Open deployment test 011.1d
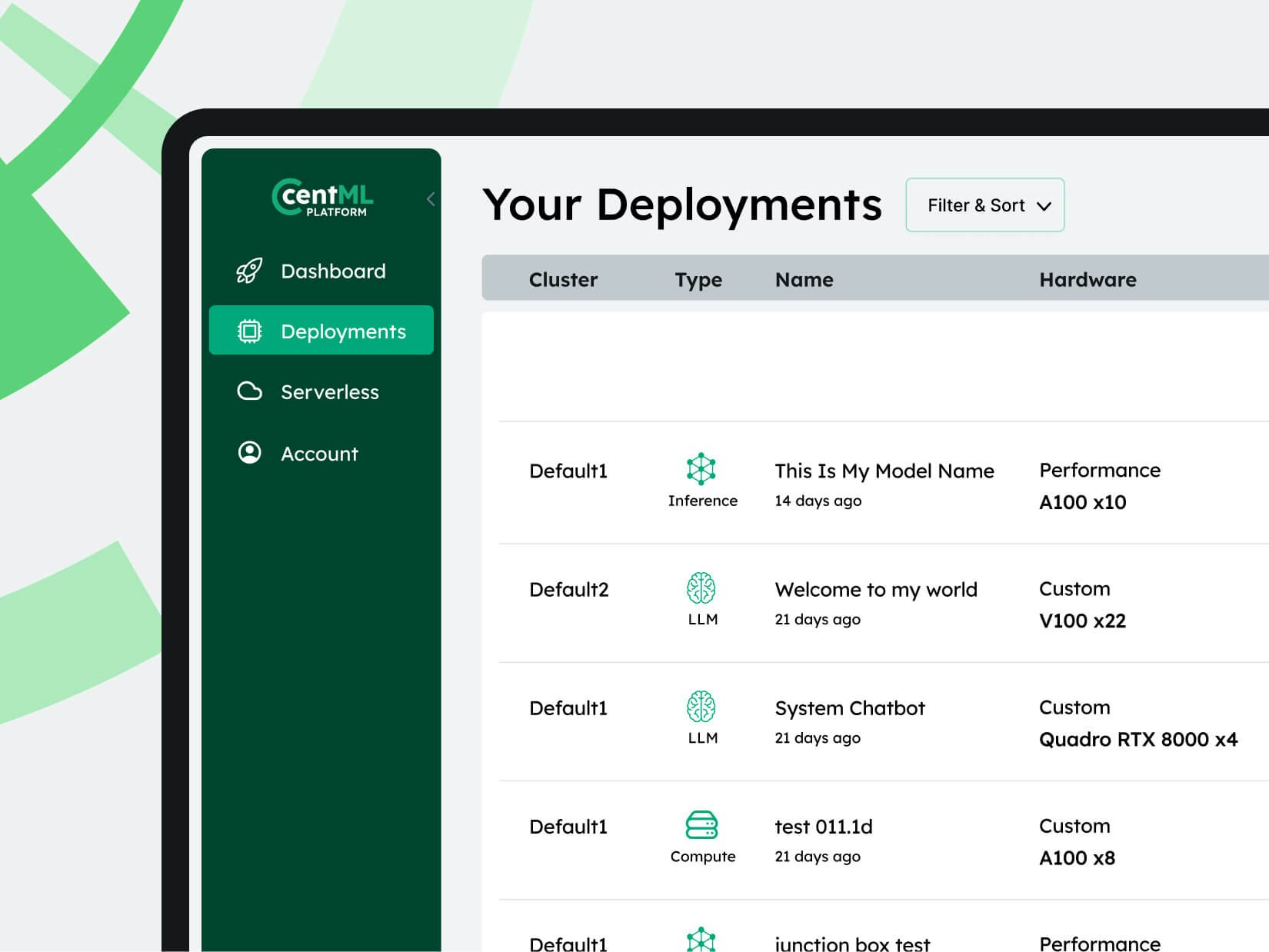1269x952 pixels. (x=824, y=827)
